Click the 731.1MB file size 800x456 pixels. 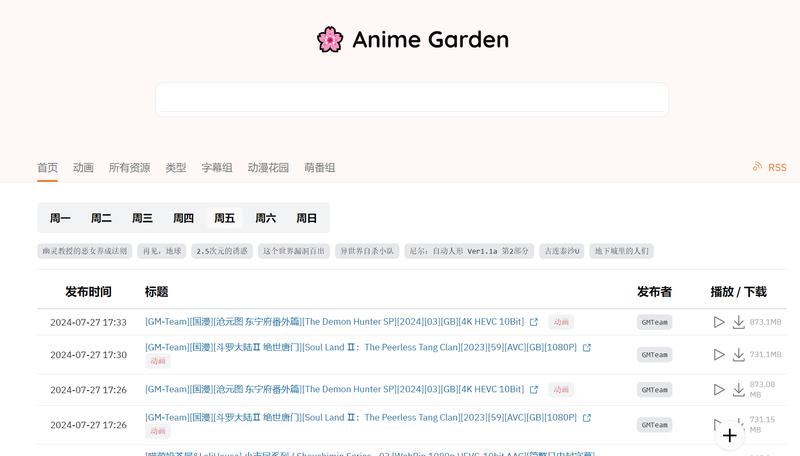tap(765, 354)
